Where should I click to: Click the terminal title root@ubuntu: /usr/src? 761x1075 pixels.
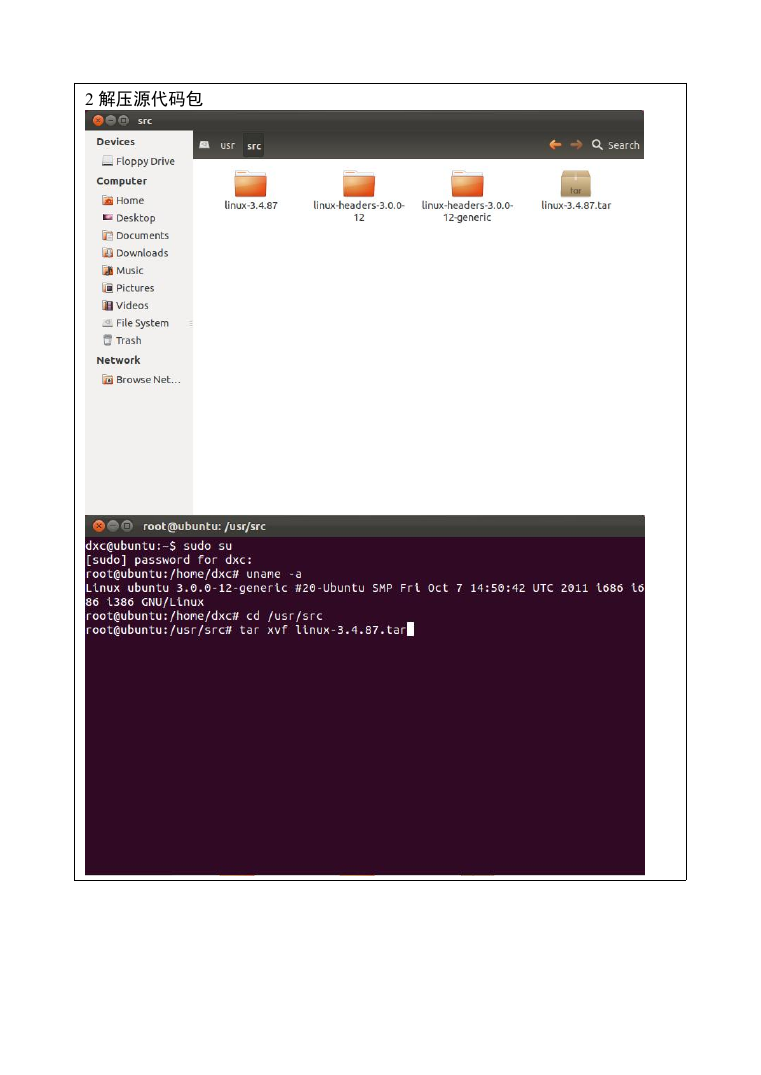point(204,527)
